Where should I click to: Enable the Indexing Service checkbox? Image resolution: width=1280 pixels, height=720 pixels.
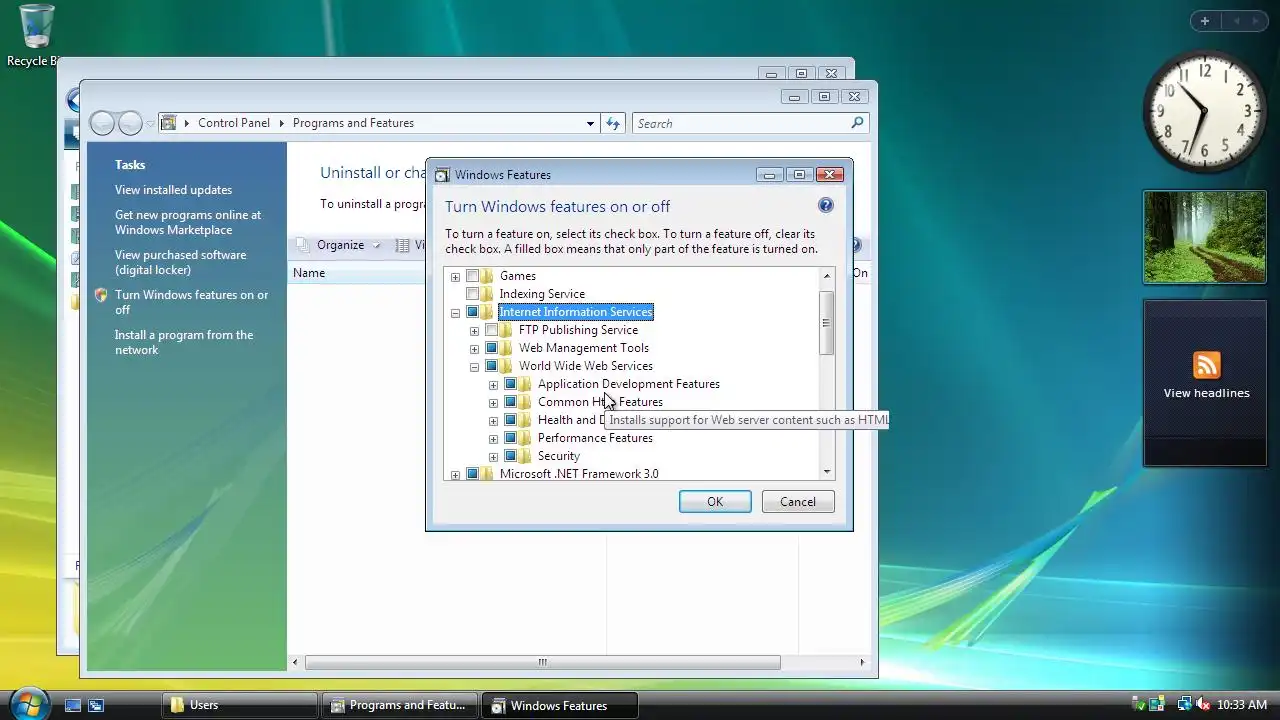(472, 294)
